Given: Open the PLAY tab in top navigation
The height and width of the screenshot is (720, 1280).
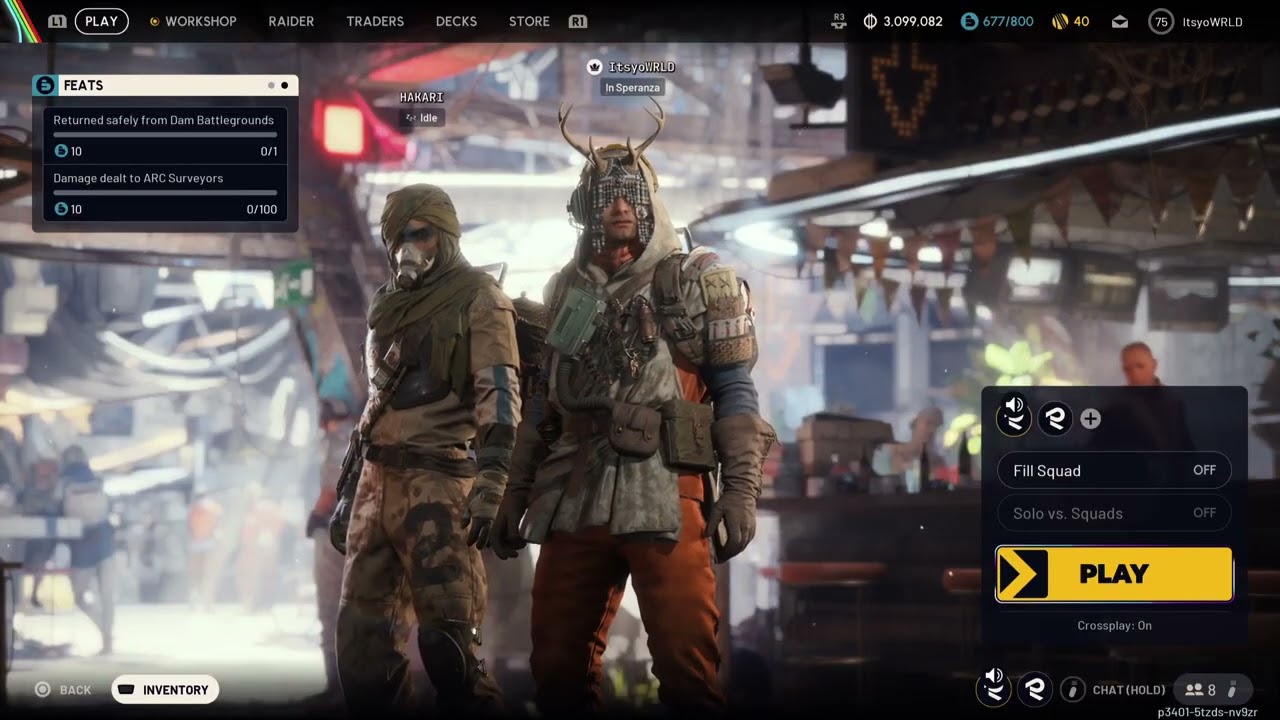Looking at the screenshot, I should [101, 21].
